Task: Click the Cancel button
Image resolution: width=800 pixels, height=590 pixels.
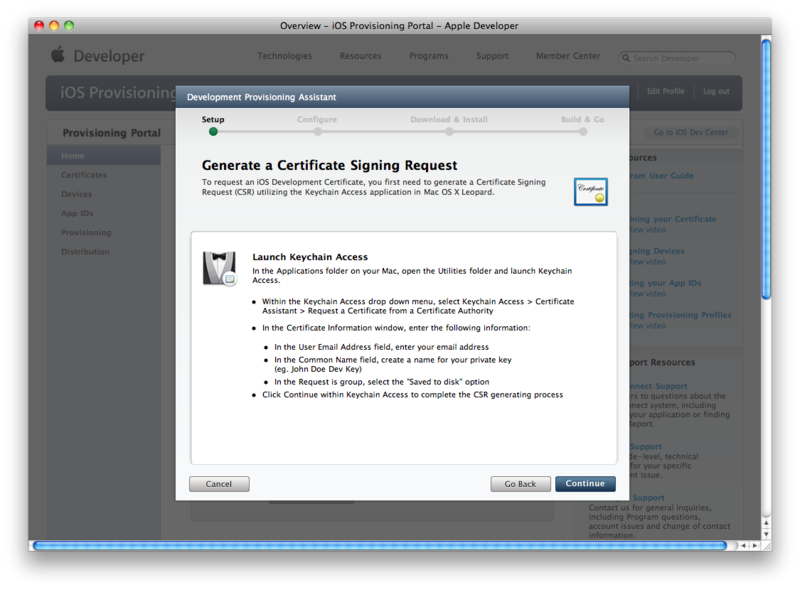Action: pos(219,484)
